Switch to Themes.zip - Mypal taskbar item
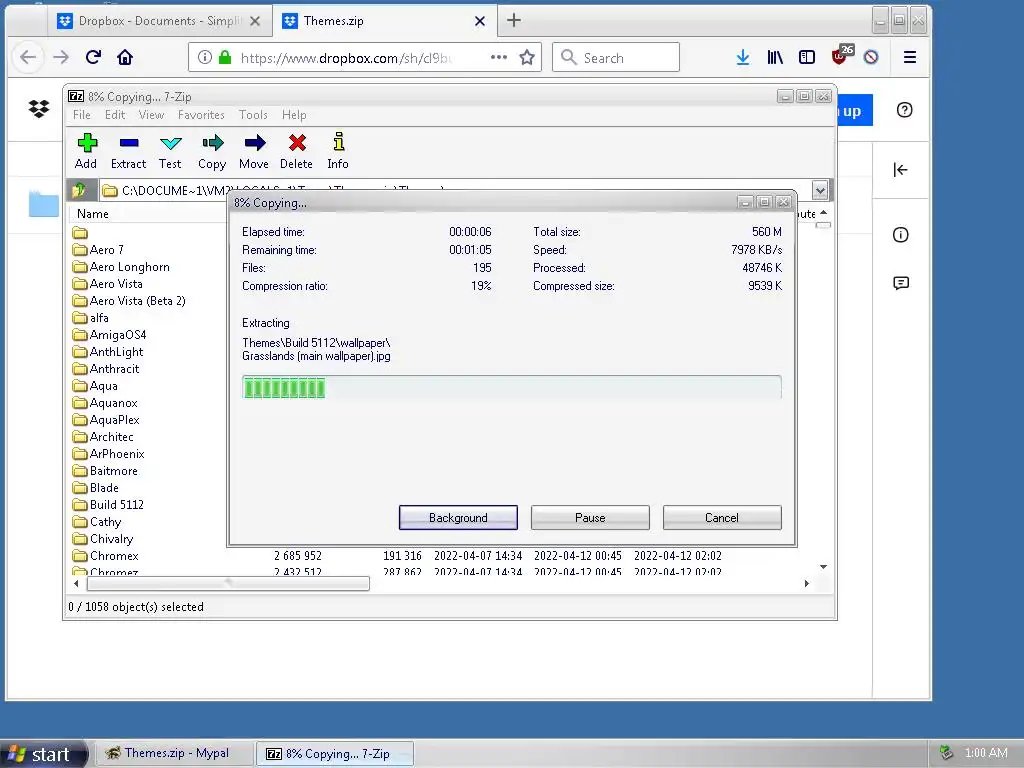Screen dimensions: 1024x768 [x=173, y=753]
